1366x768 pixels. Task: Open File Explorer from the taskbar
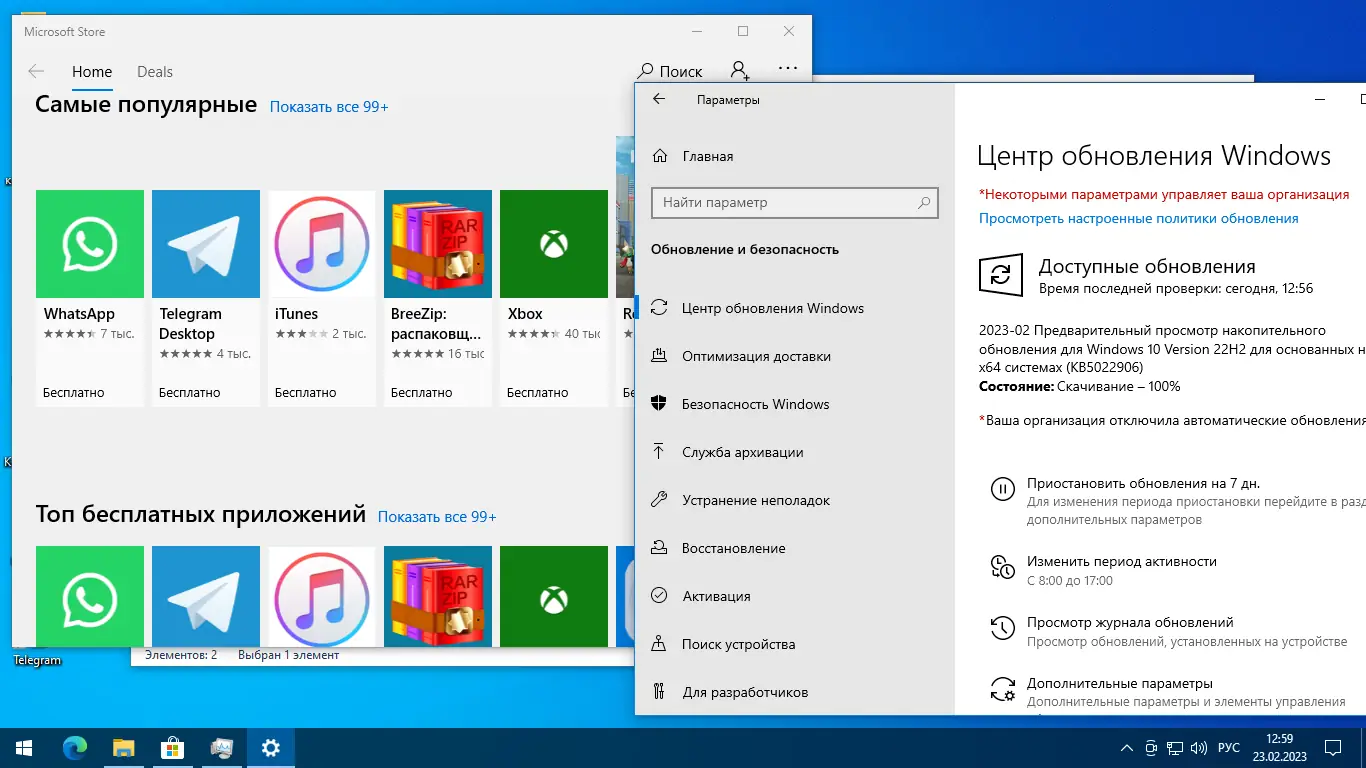tap(123, 747)
